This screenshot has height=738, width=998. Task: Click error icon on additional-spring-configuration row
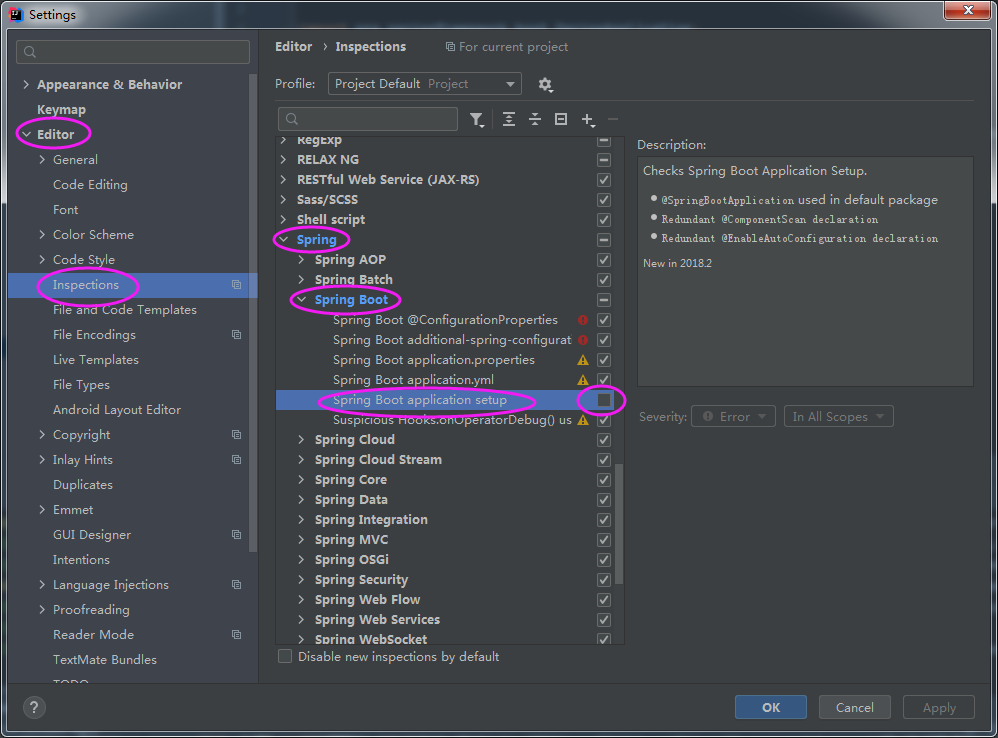pos(582,340)
